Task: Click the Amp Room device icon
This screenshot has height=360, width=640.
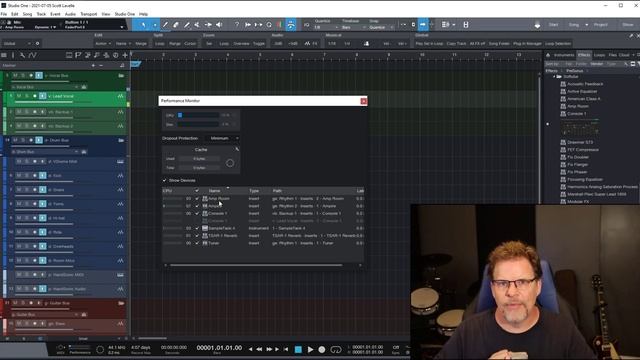Action: [x=205, y=198]
